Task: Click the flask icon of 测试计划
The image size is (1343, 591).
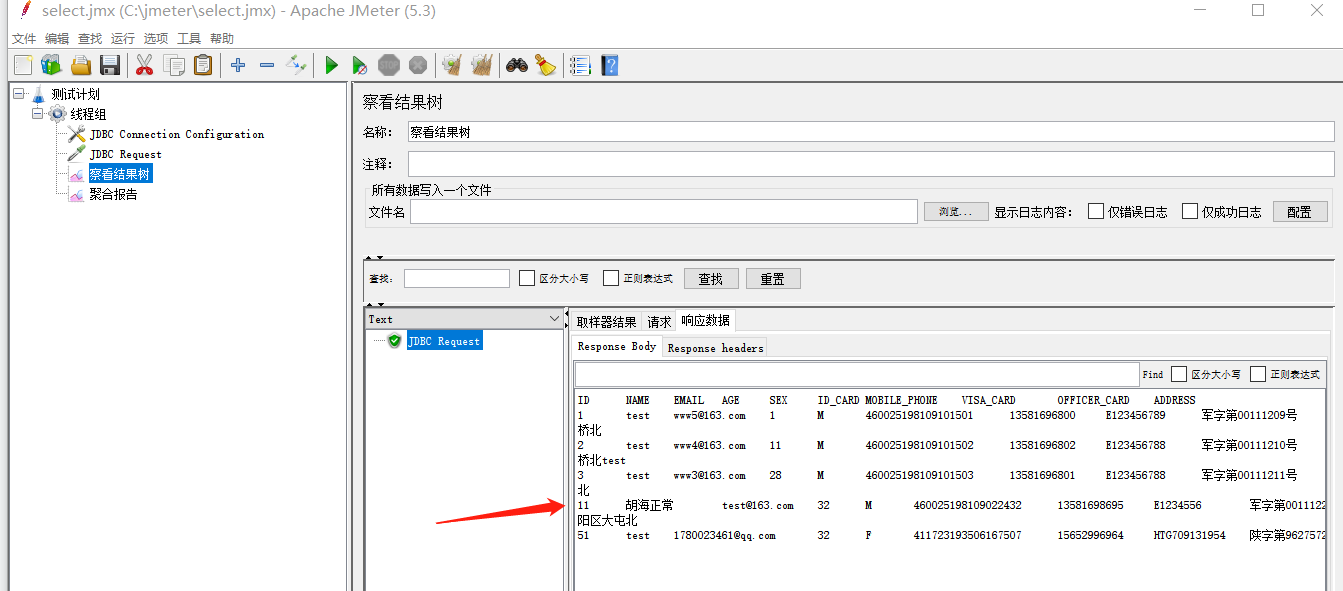Action: (39, 94)
